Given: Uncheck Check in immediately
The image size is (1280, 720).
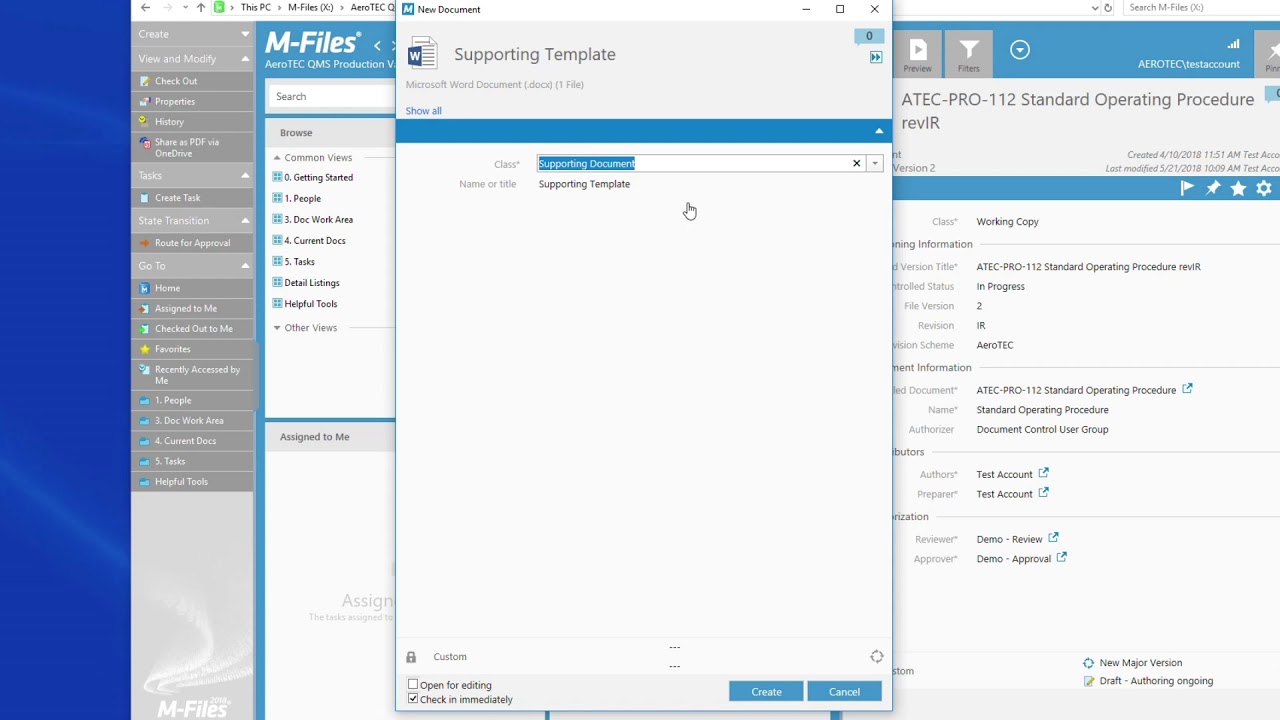Looking at the screenshot, I should click(x=413, y=699).
